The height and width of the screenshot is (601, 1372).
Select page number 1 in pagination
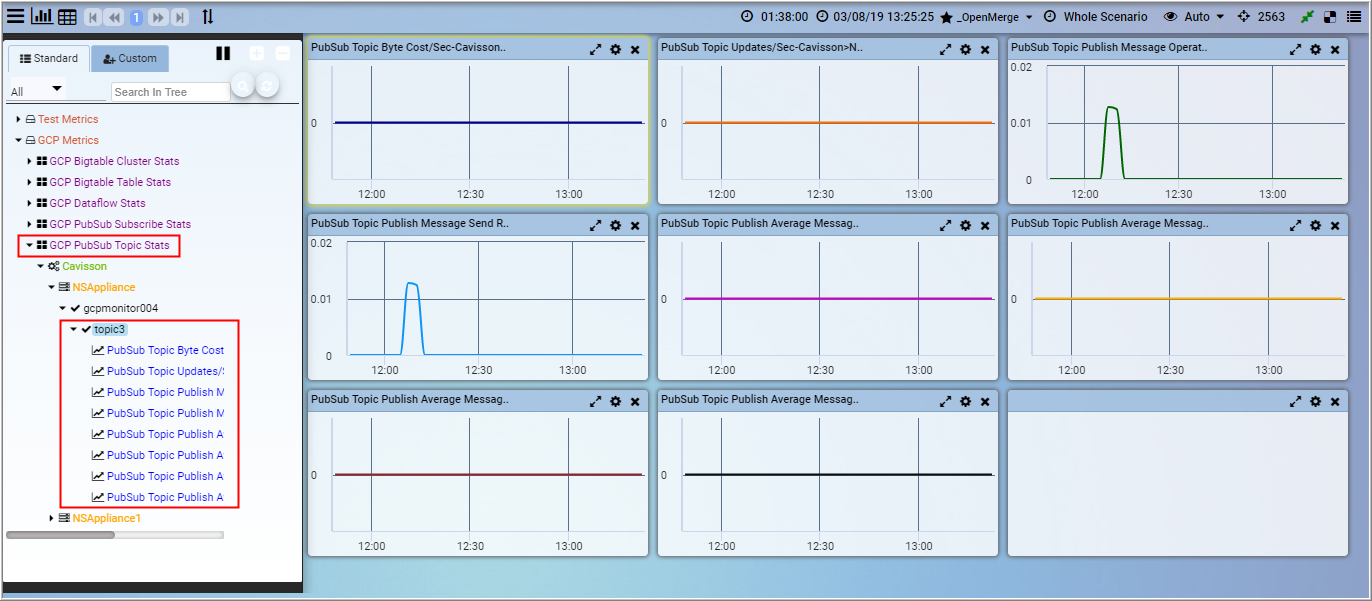(x=136, y=17)
